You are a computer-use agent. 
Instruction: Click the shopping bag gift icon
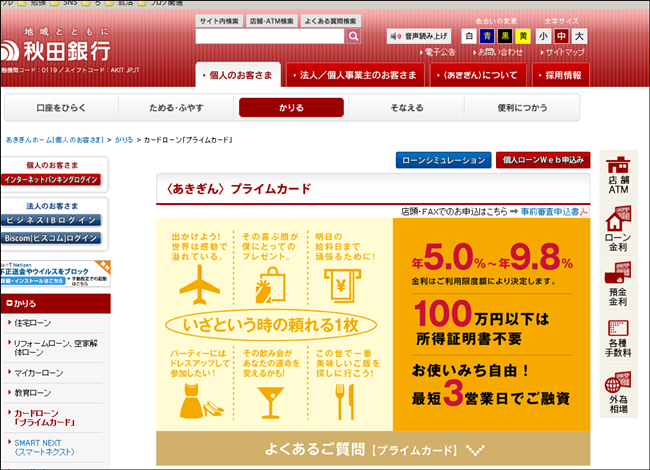click(x=270, y=285)
